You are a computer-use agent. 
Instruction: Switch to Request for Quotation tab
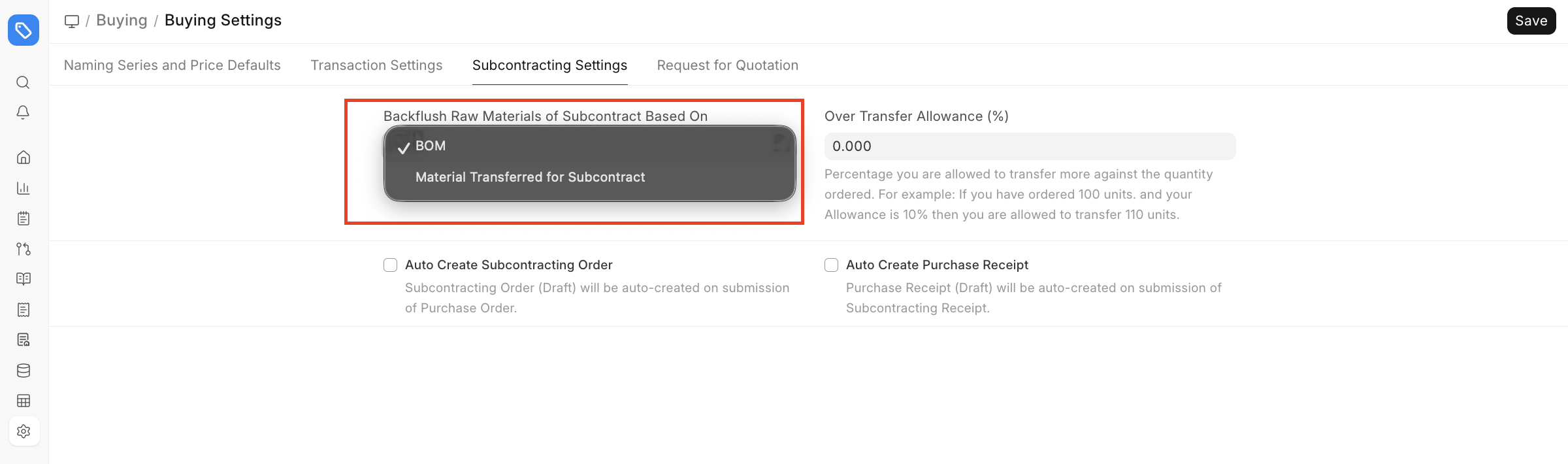click(x=728, y=65)
